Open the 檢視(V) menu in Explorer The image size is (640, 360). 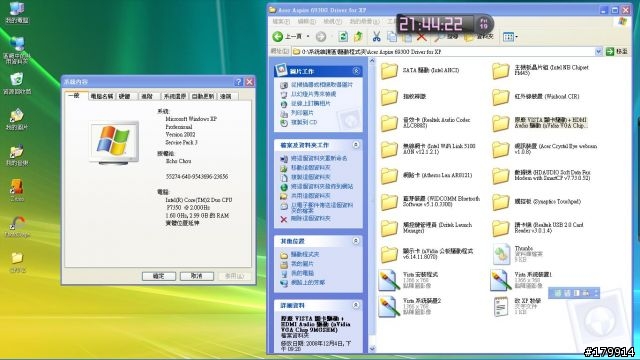[x=332, y=21]
